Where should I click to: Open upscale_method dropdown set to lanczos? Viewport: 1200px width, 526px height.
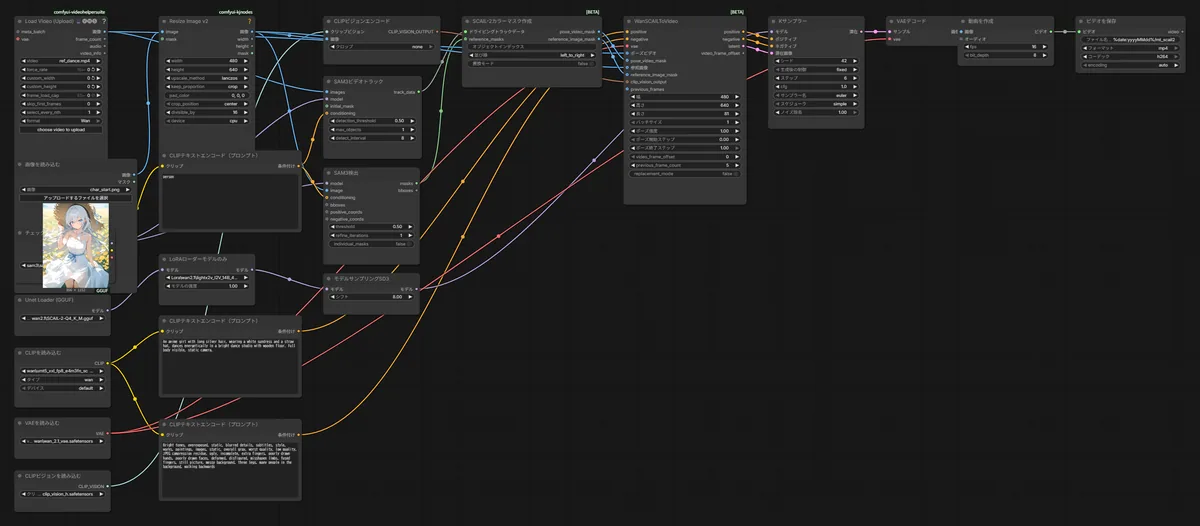pyautogui.click(x=205, y=77)
